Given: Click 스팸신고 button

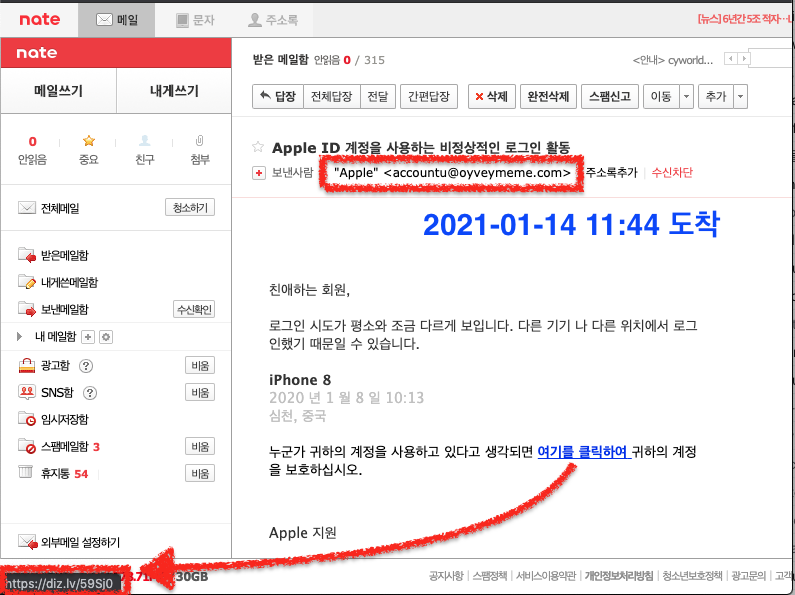Looking at the screenshot, I should [609, 96].
